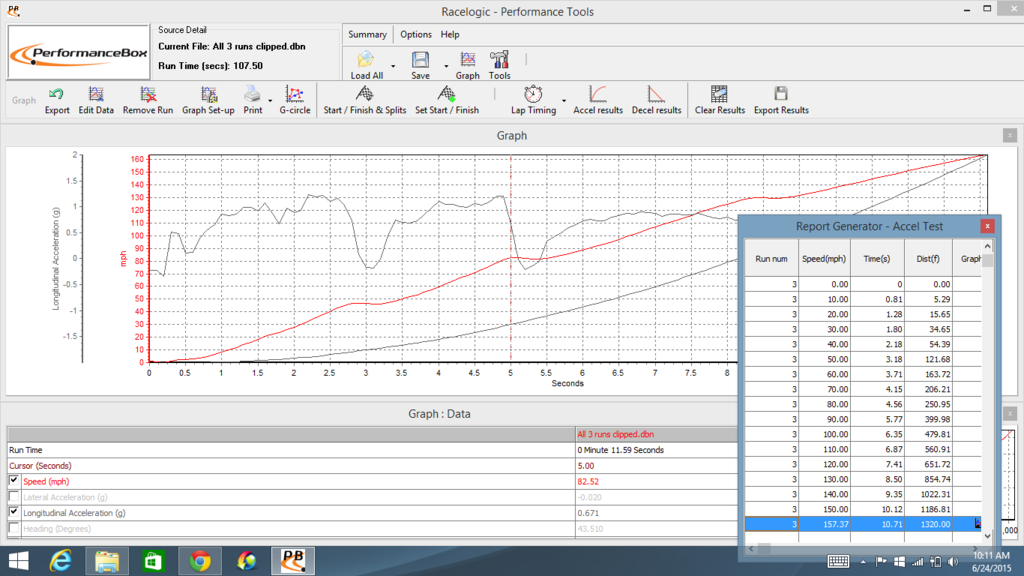The image size is (1024, 576).
Task: Expand the Load All dropdown arrow
Action: [393, 66]
